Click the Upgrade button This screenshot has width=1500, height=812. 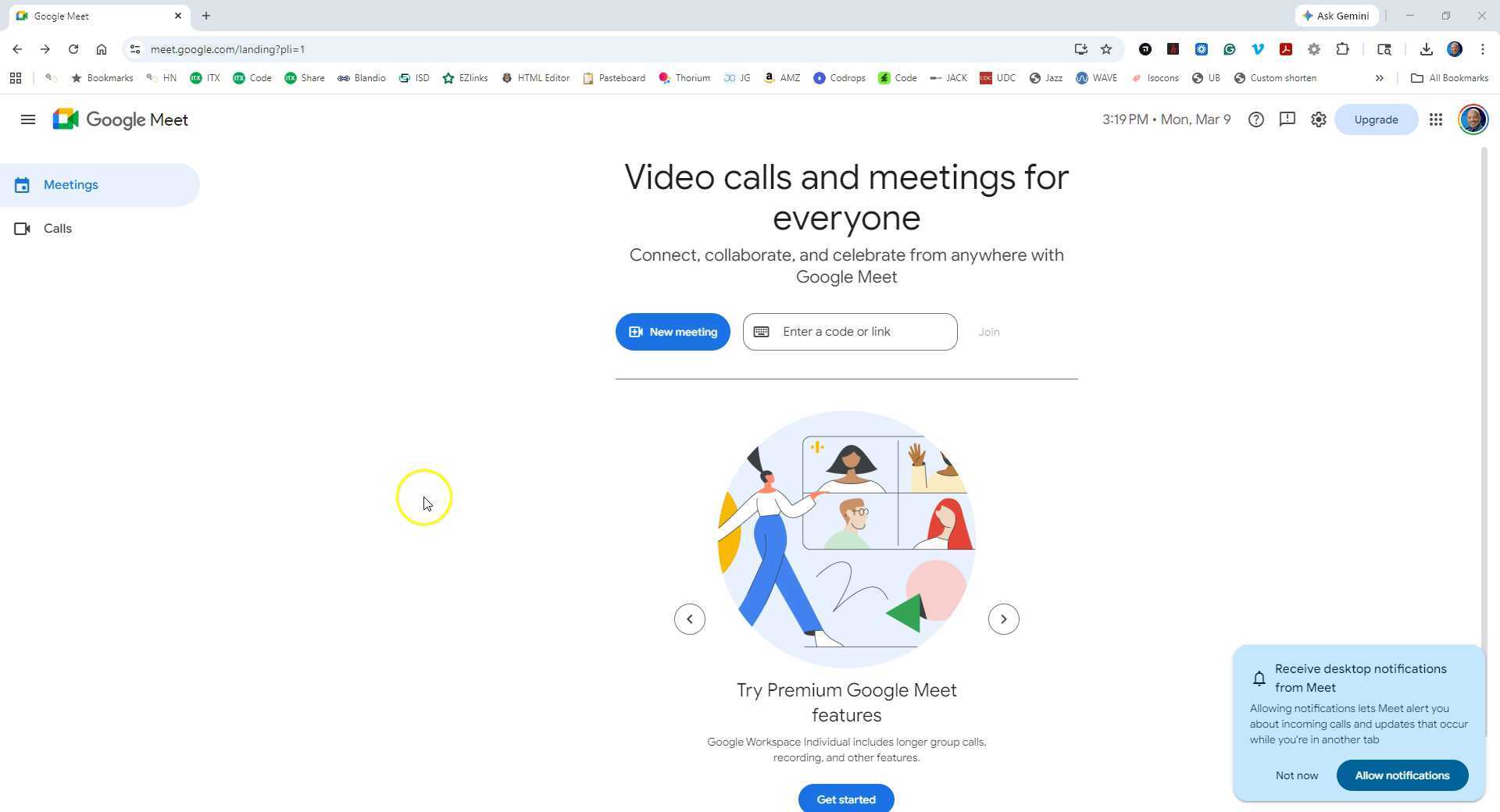coord(1376,119)
